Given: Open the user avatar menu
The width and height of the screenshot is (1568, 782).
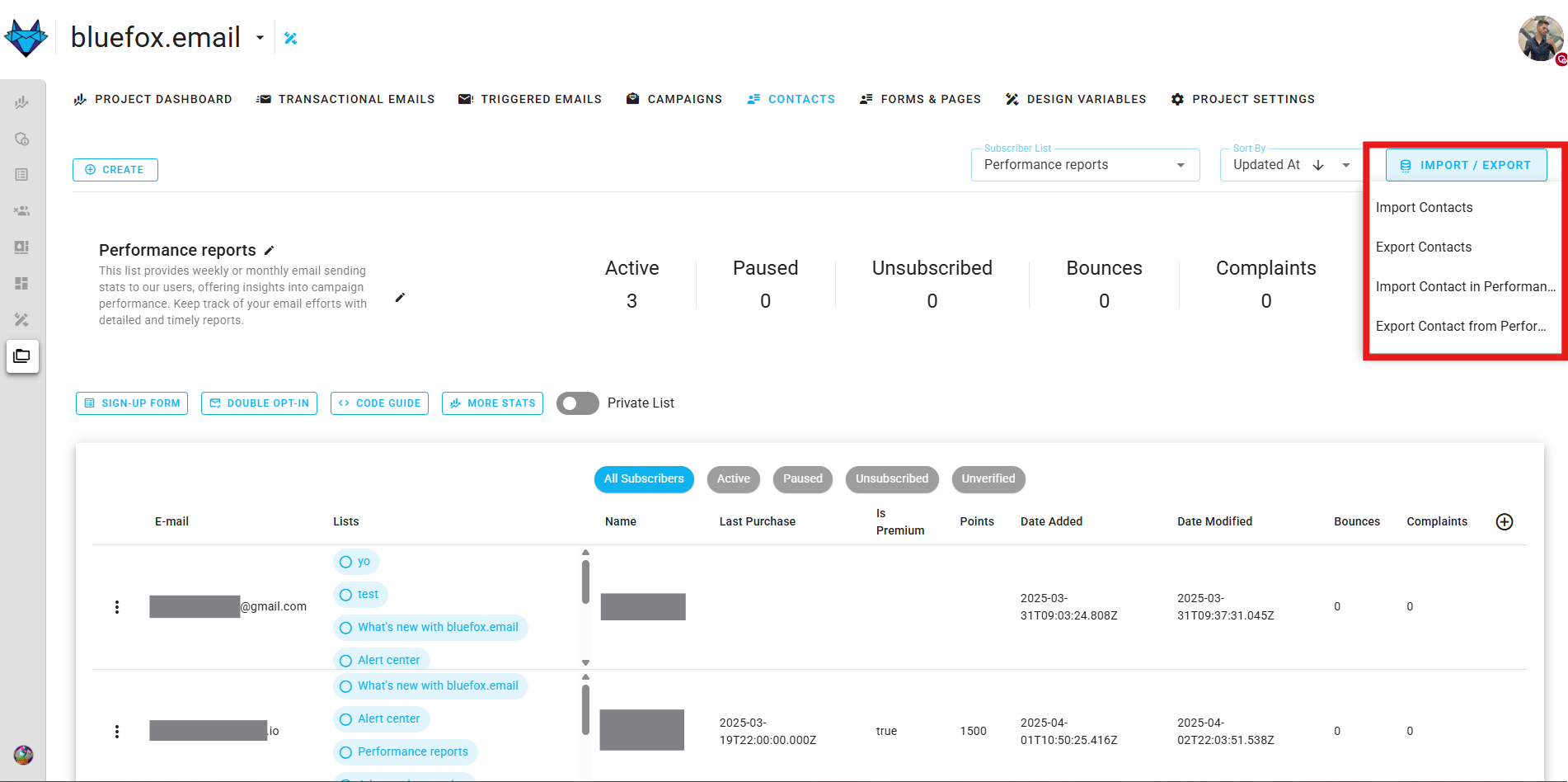Looking at the screenshot, I should click(x=1540, y=39).
